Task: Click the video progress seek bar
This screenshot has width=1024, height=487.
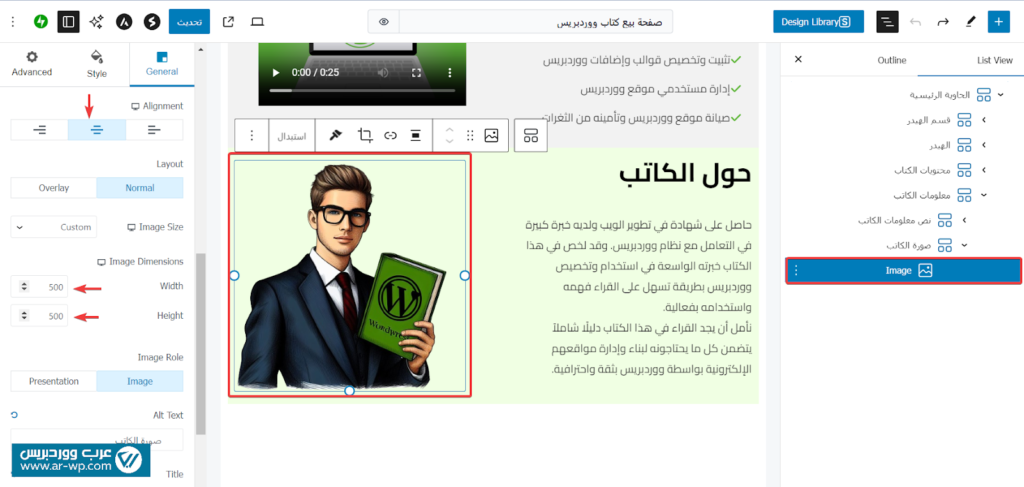Action: pos(362,90)
